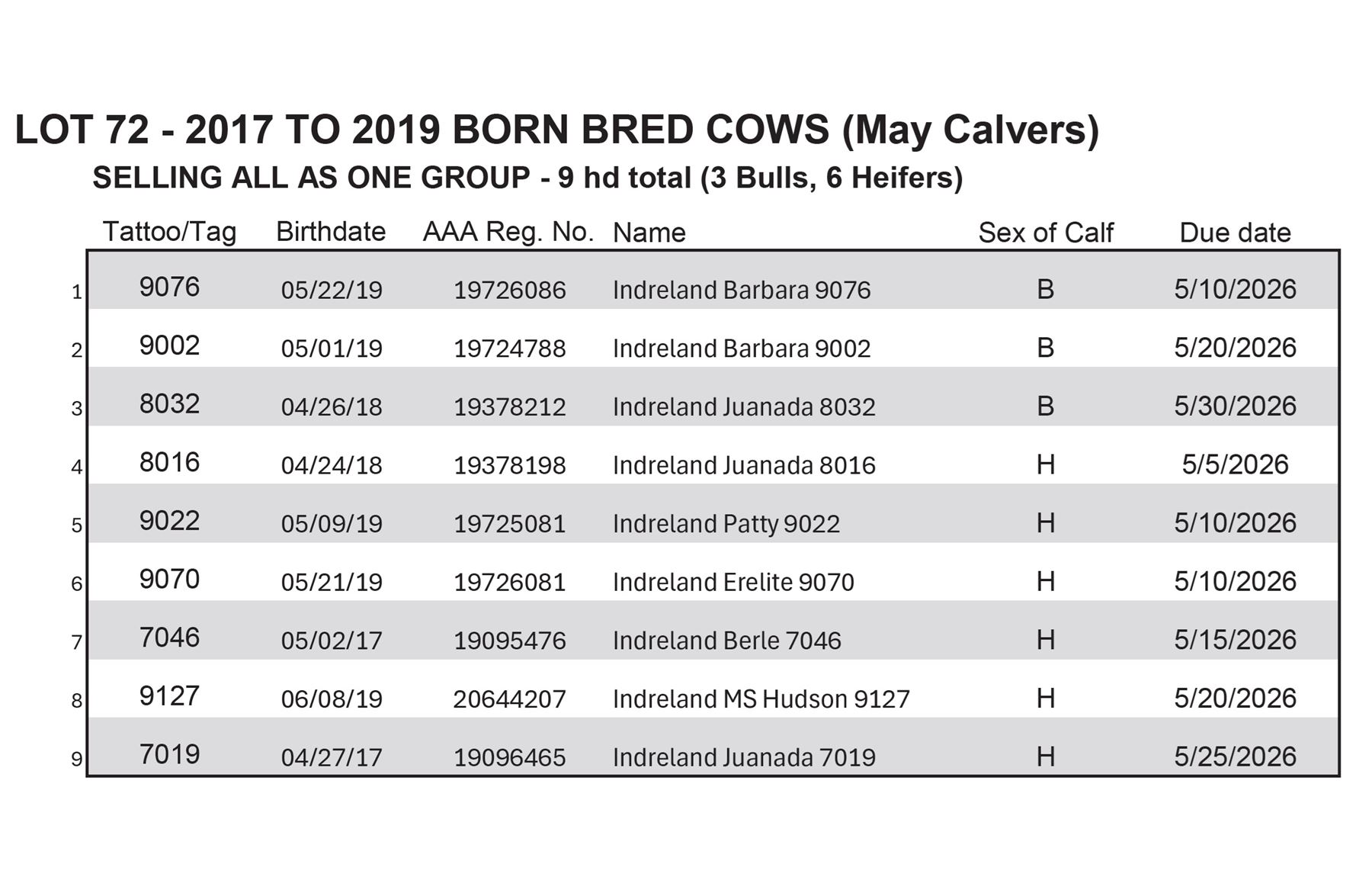Select tag number 9076 cell
The width and height of the screenshot is (1372, 893).
tap(169, 287)
